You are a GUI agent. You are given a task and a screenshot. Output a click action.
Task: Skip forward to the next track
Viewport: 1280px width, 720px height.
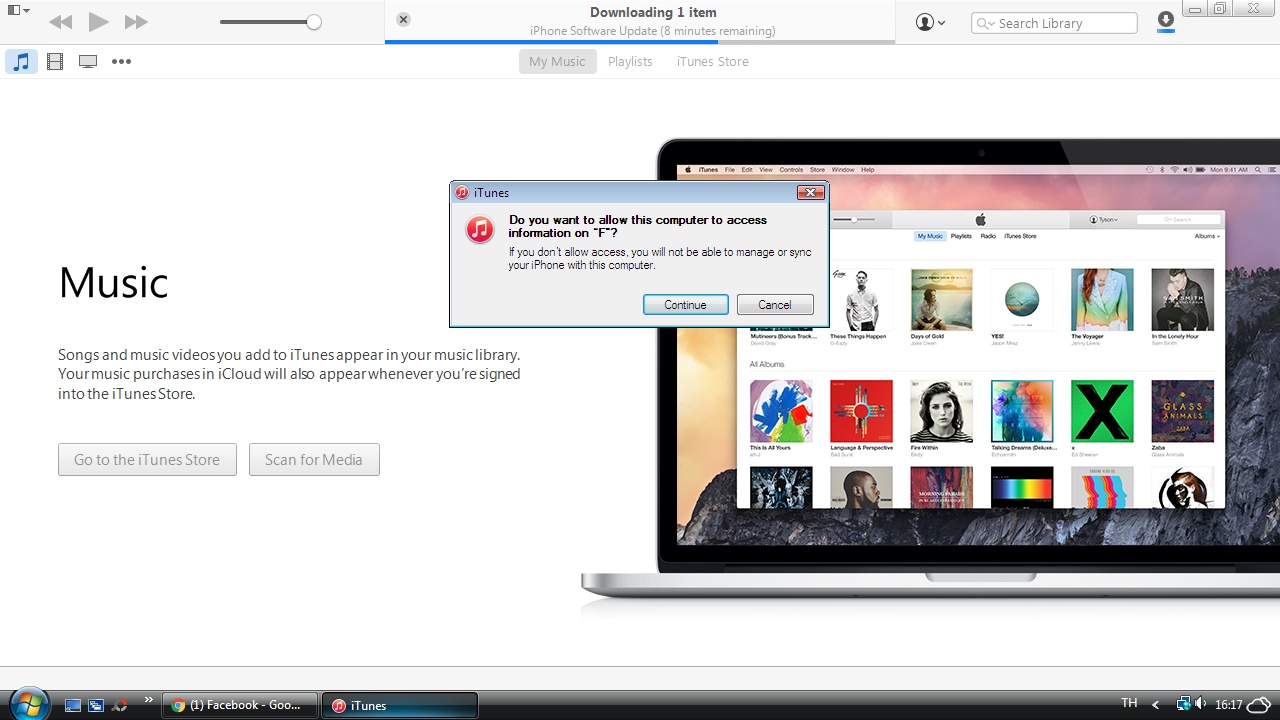[136, 22]
